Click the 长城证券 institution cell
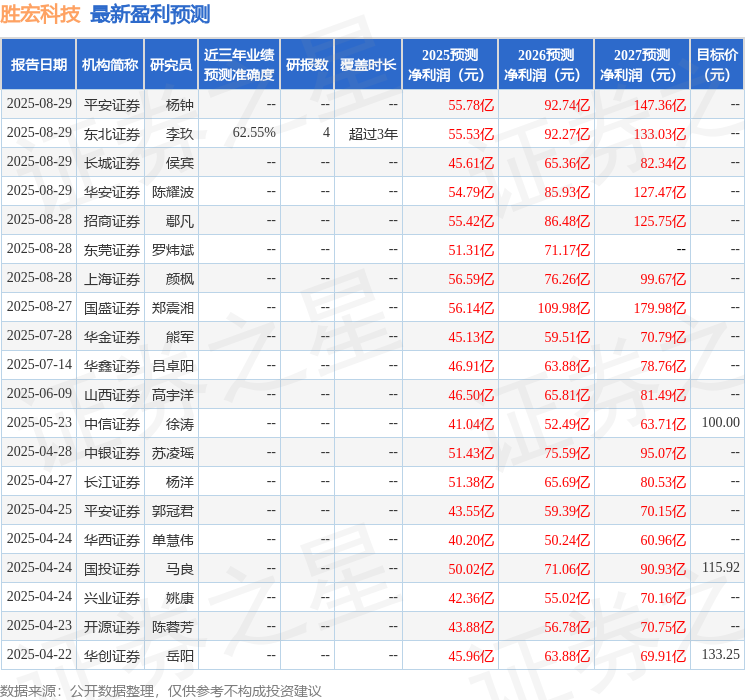The image size is (745, 700). pyautogui.click(x=112, y=163)
